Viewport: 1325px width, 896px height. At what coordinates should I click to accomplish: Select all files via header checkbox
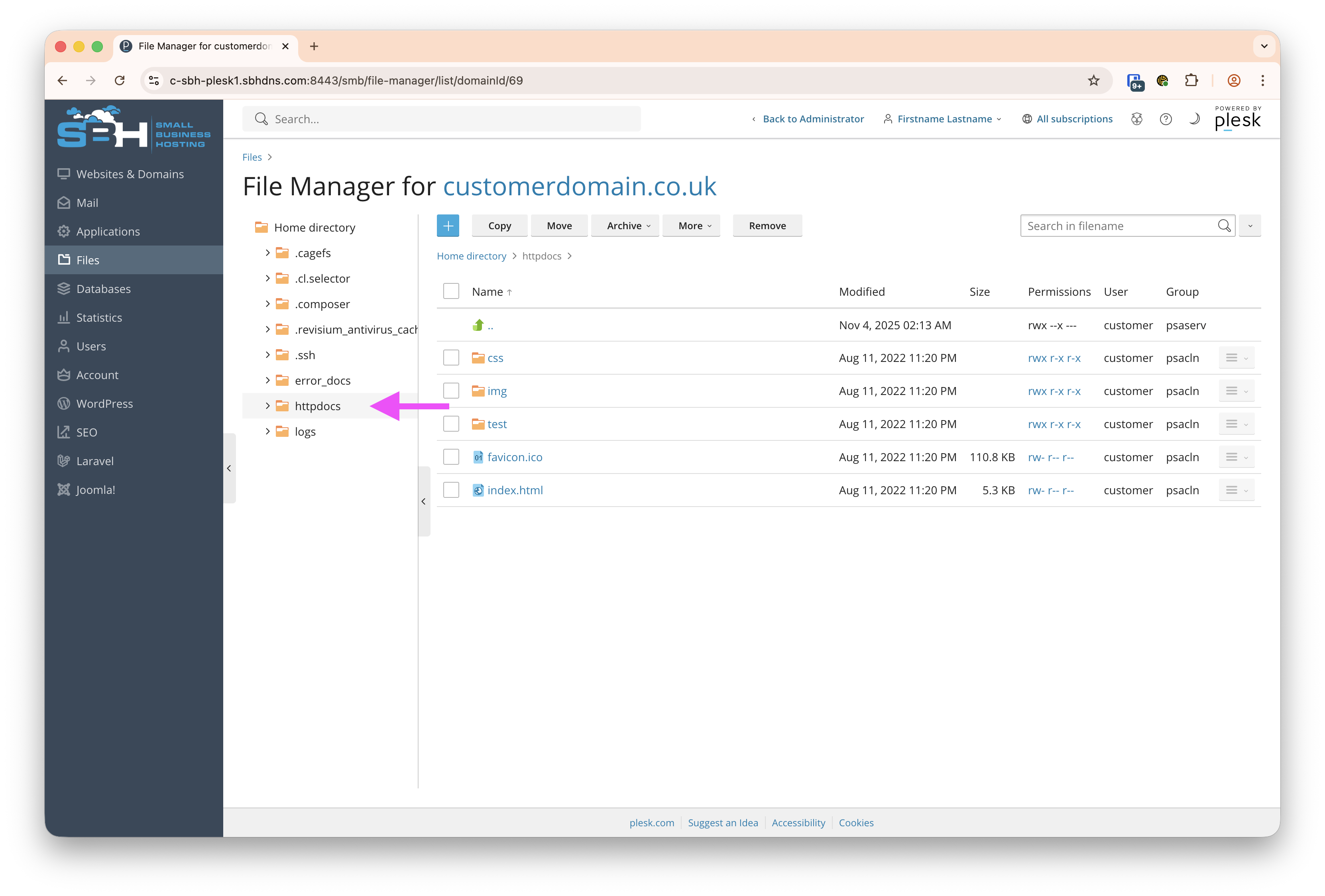[x=450, y=291]
